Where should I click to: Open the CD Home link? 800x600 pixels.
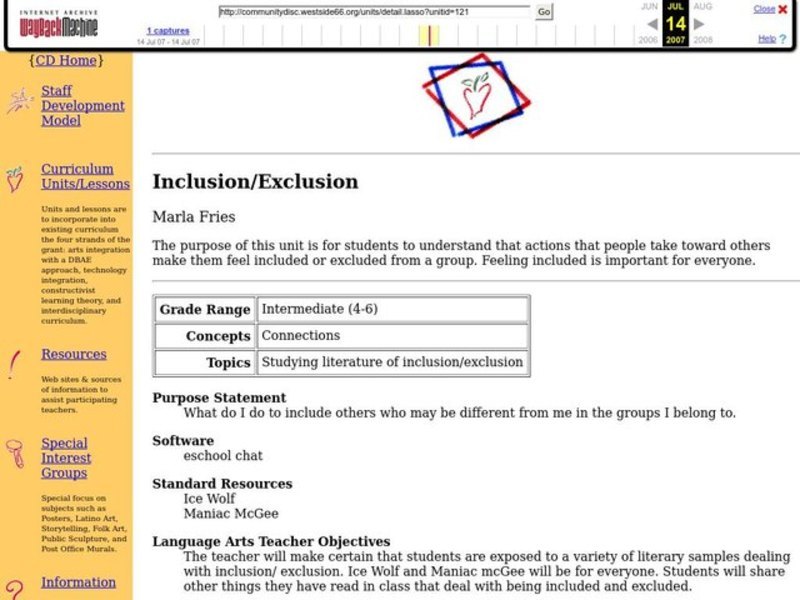pos(66,60)
